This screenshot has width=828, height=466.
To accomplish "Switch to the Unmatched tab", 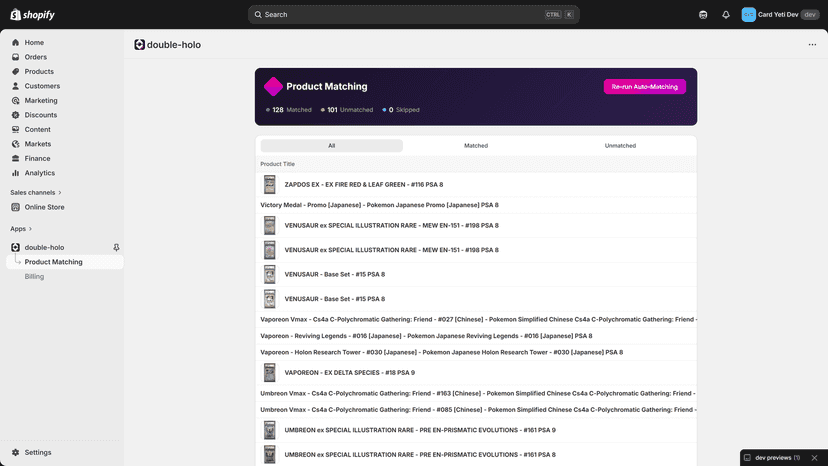I will [620, 146].
